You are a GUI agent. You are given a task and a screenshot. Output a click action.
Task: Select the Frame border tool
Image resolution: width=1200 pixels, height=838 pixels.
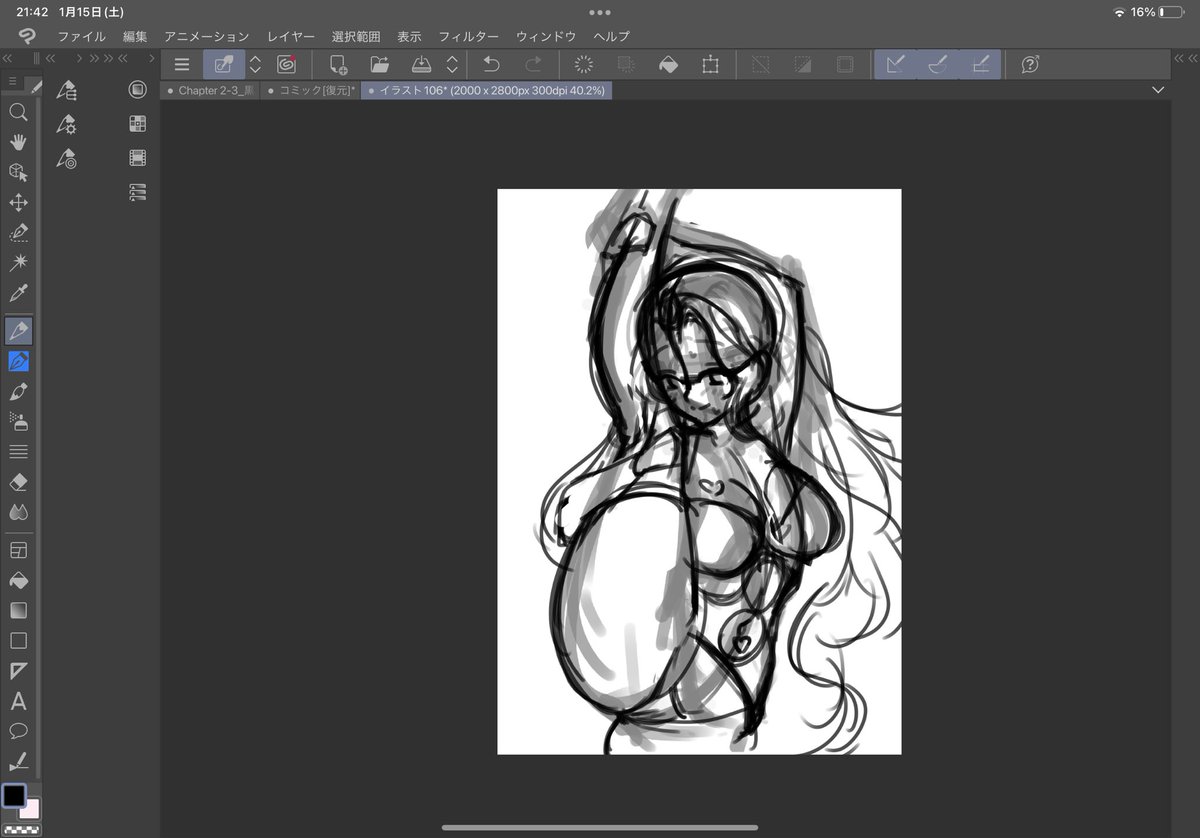[x=18, y=550]
